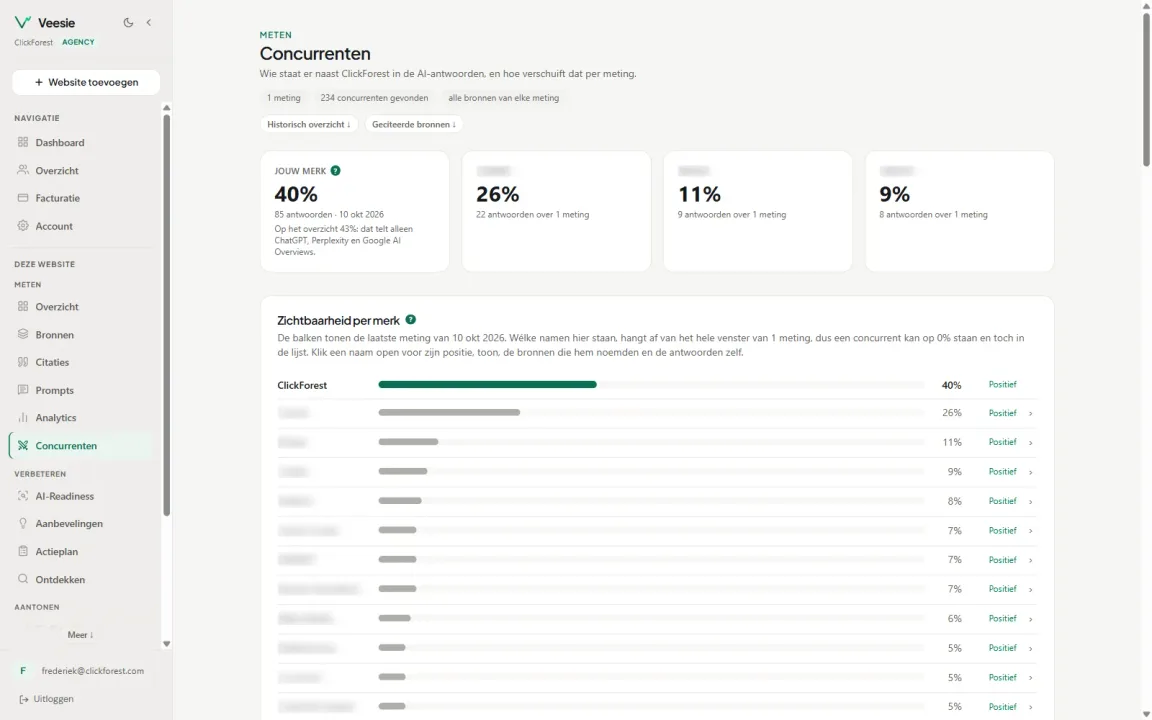The width and height of the screenshot is (1152, 720).
Task: Open Dashboard in the navigation
Action: point(60,143)
